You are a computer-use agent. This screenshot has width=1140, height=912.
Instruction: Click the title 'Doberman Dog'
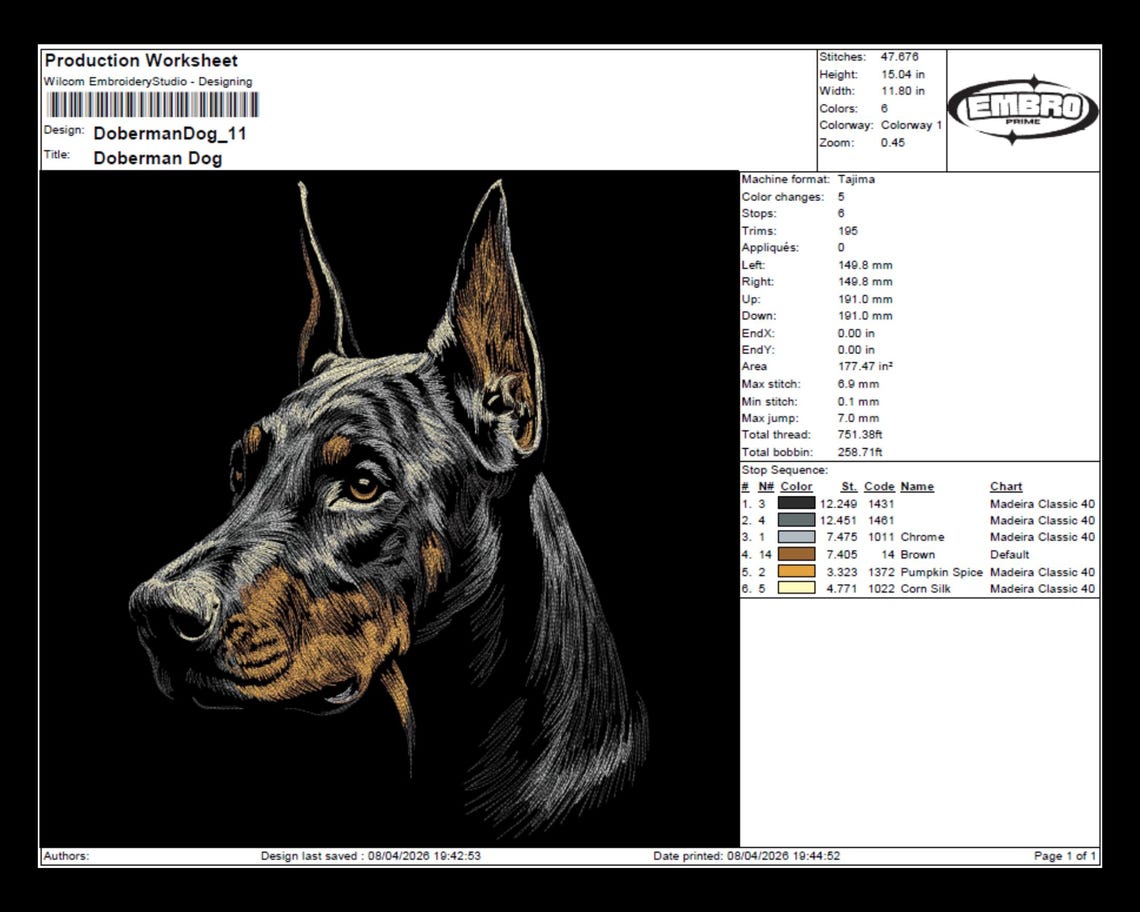(158, 159)
